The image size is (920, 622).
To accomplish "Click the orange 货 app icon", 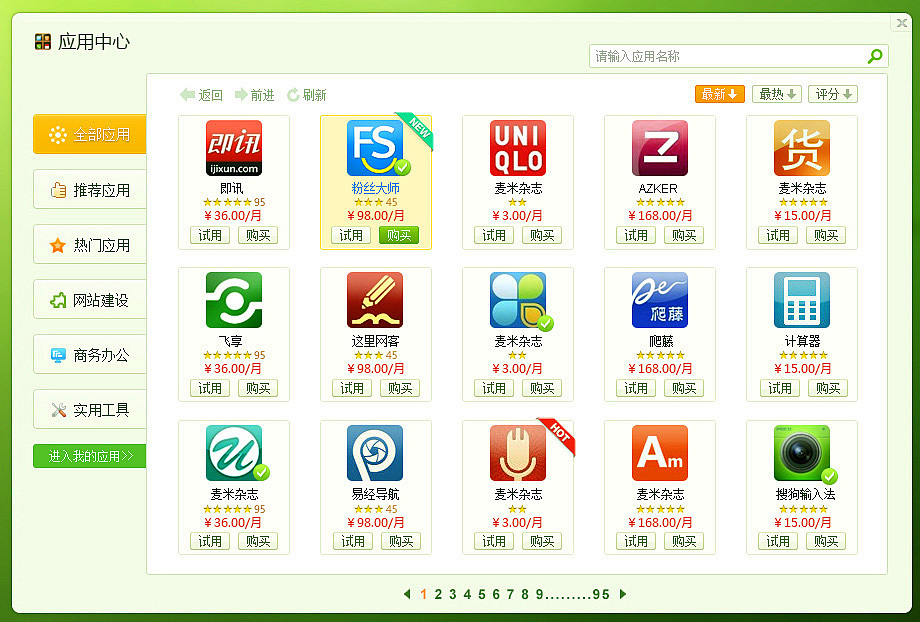I will [801, 148].
